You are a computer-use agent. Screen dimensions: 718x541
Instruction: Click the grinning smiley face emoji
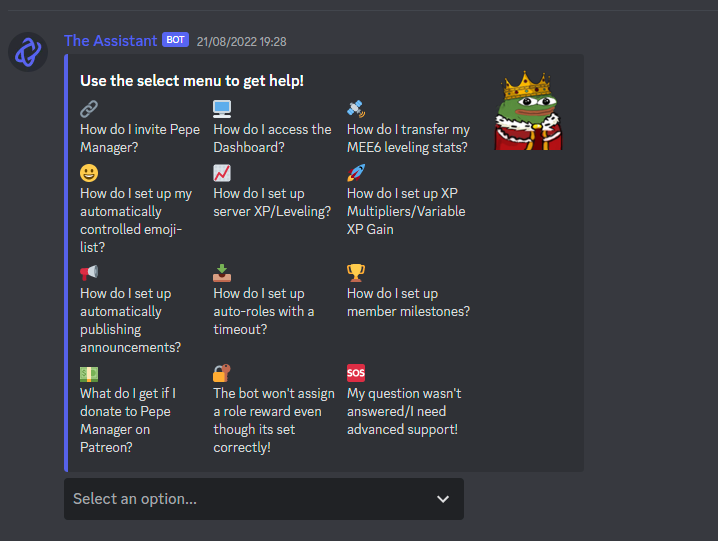coord(89,173)
